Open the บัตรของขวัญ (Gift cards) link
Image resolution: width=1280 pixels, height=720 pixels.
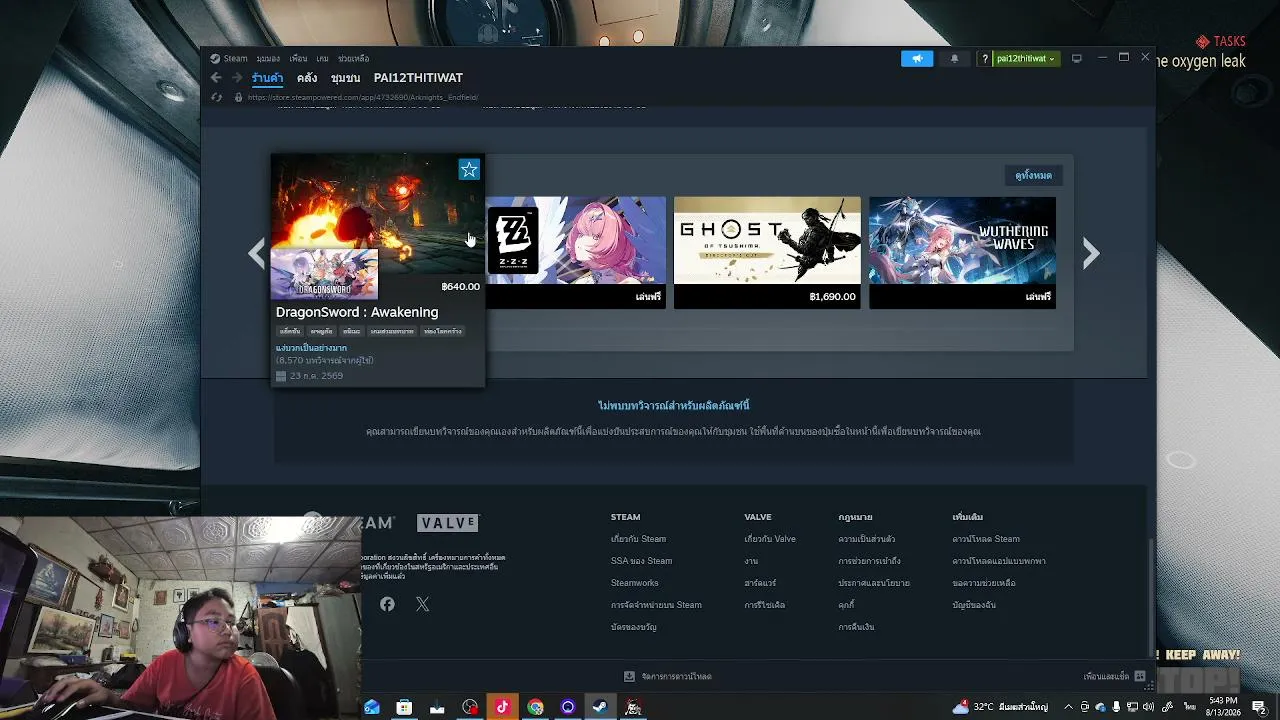pyautogui.click(x=633, y=627)
